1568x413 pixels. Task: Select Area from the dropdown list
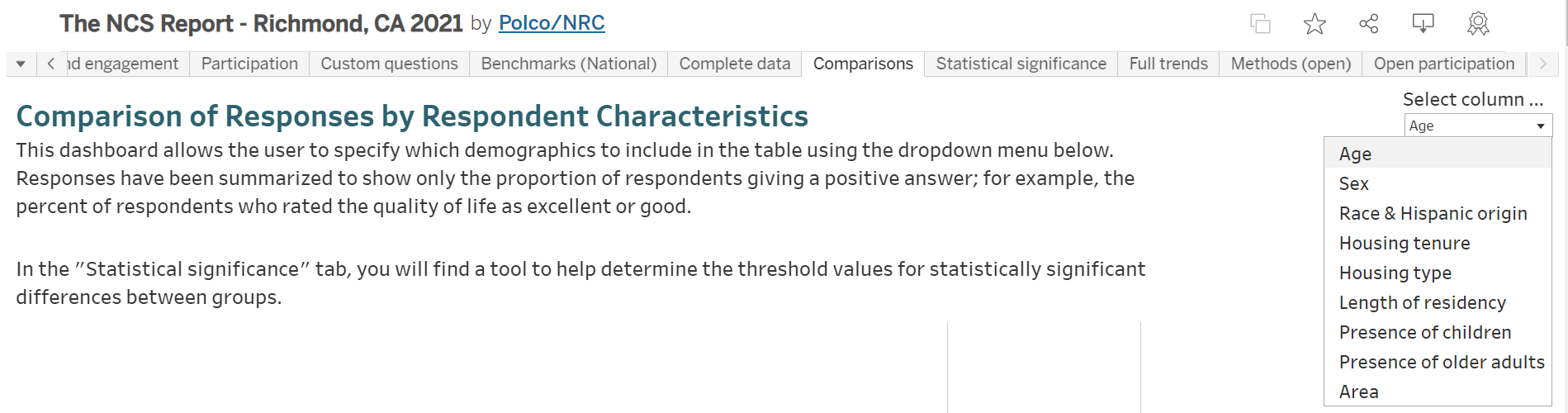[1358, 392]
